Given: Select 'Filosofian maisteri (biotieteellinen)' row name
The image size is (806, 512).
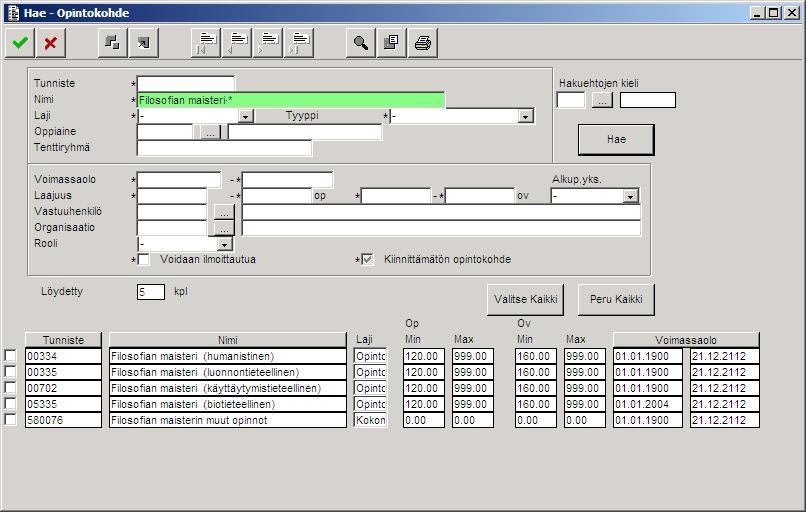Looking at the screenshot, I should (x=228, y=404).
